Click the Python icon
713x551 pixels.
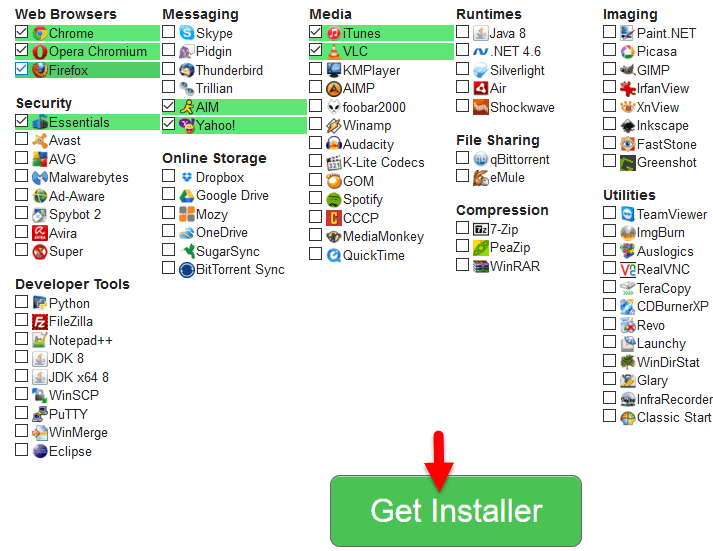pyautogui.click(x=40, y=303)
